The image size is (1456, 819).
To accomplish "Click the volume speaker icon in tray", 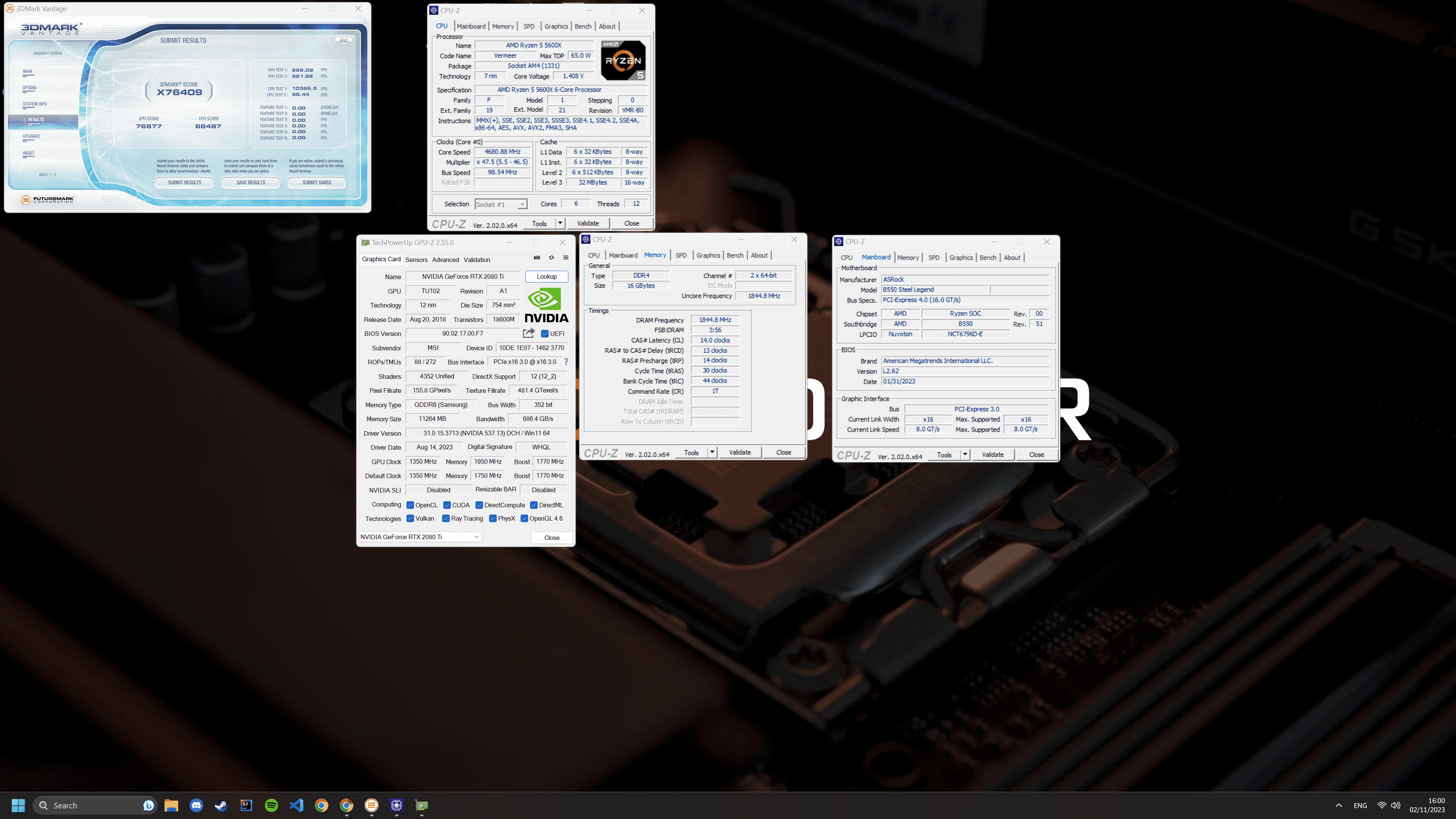I will [x=1395, y=805].
